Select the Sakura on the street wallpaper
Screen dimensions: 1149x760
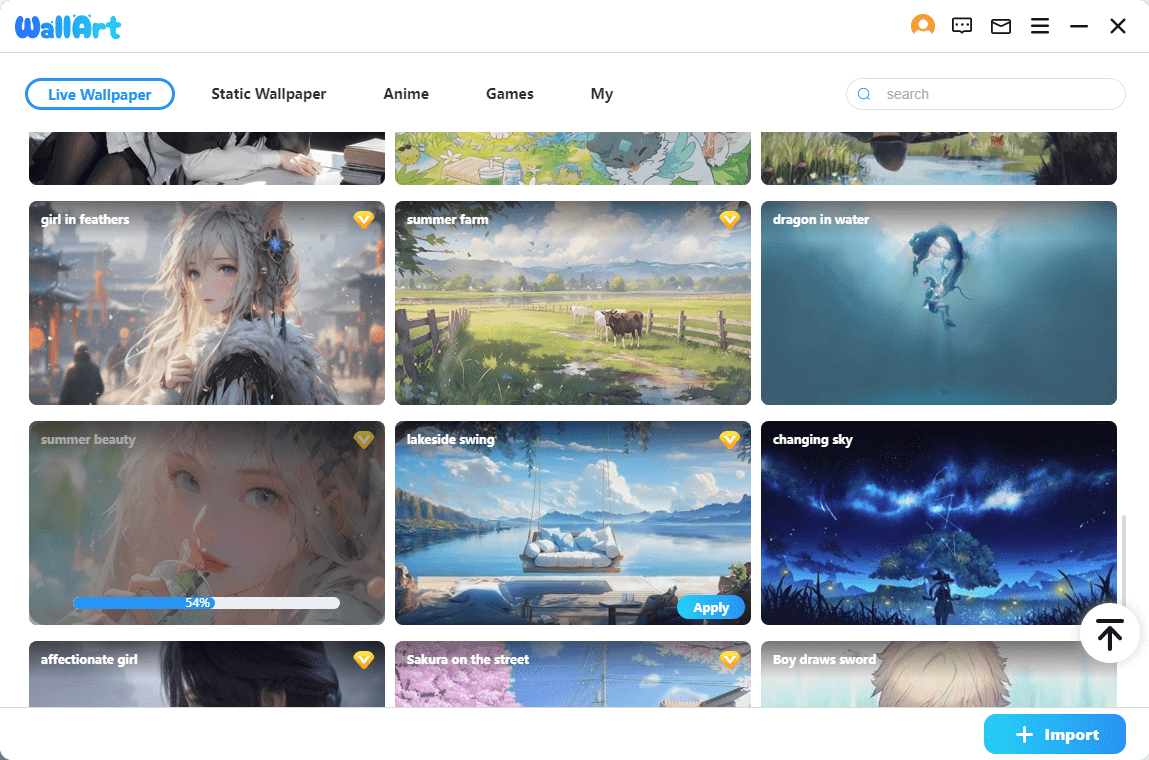click(572, 674)
